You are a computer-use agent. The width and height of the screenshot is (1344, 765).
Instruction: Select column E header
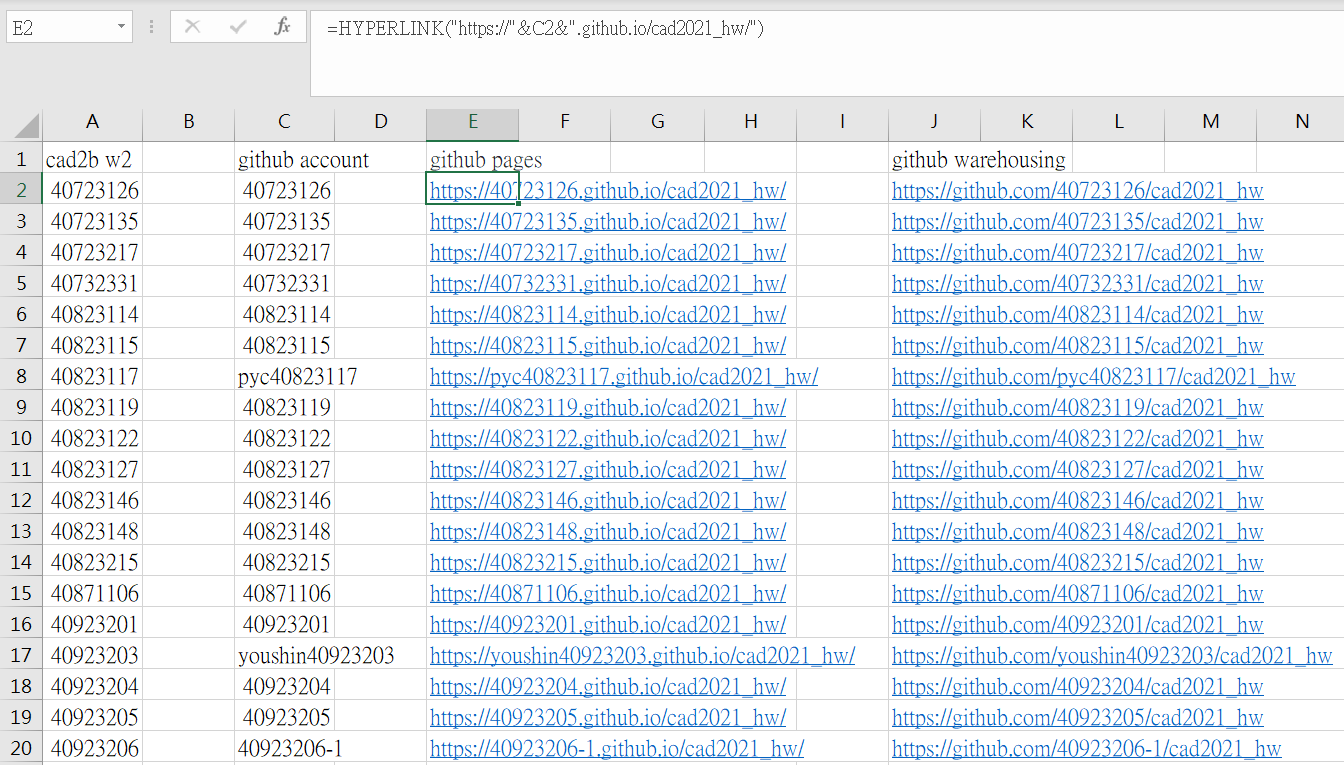coord(472,122)
